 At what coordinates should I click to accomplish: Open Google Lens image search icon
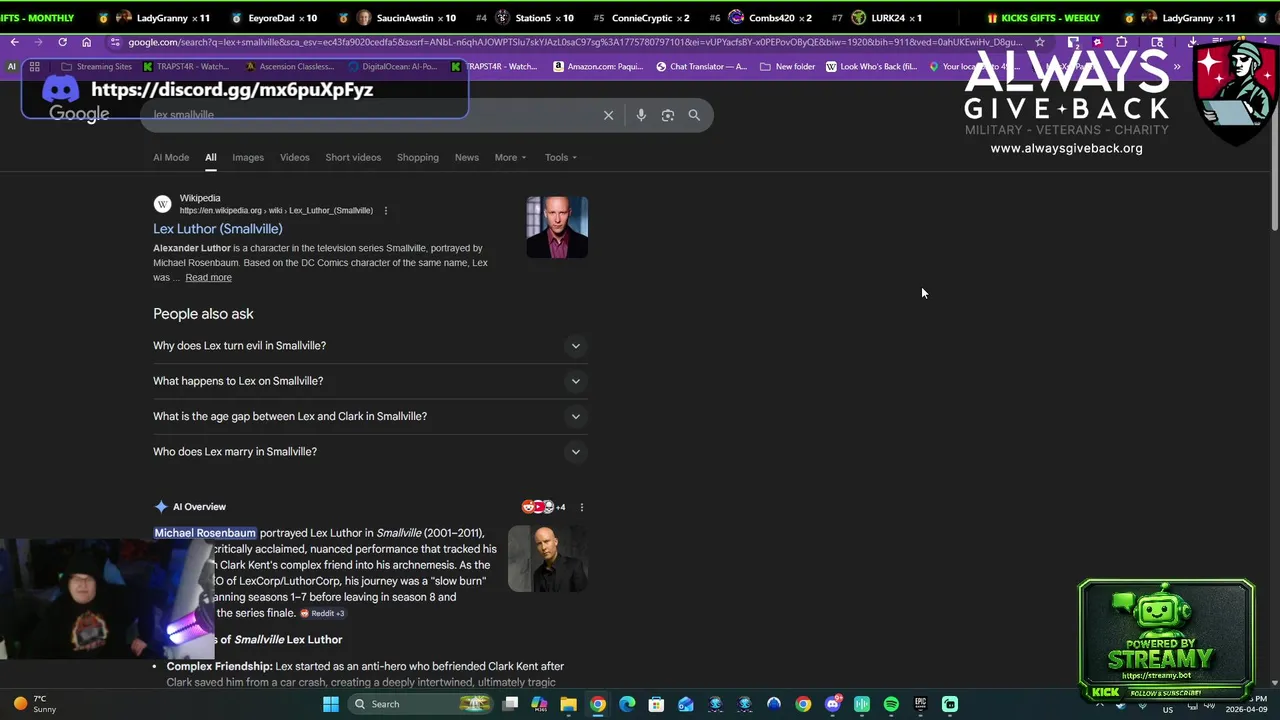pos(668,115)
